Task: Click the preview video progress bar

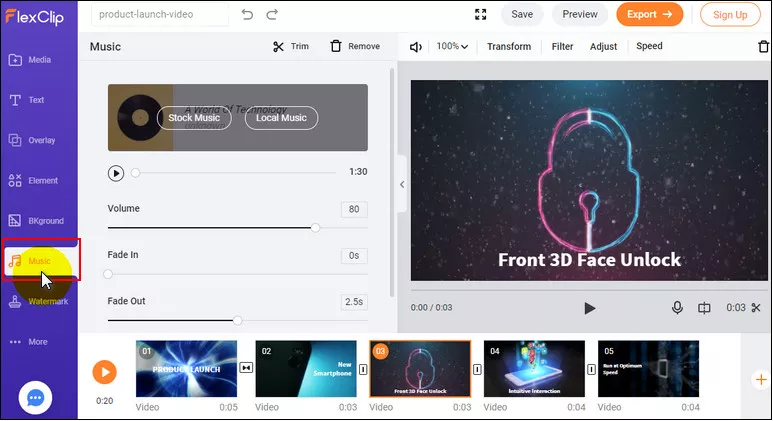Action: pos(589,290)
